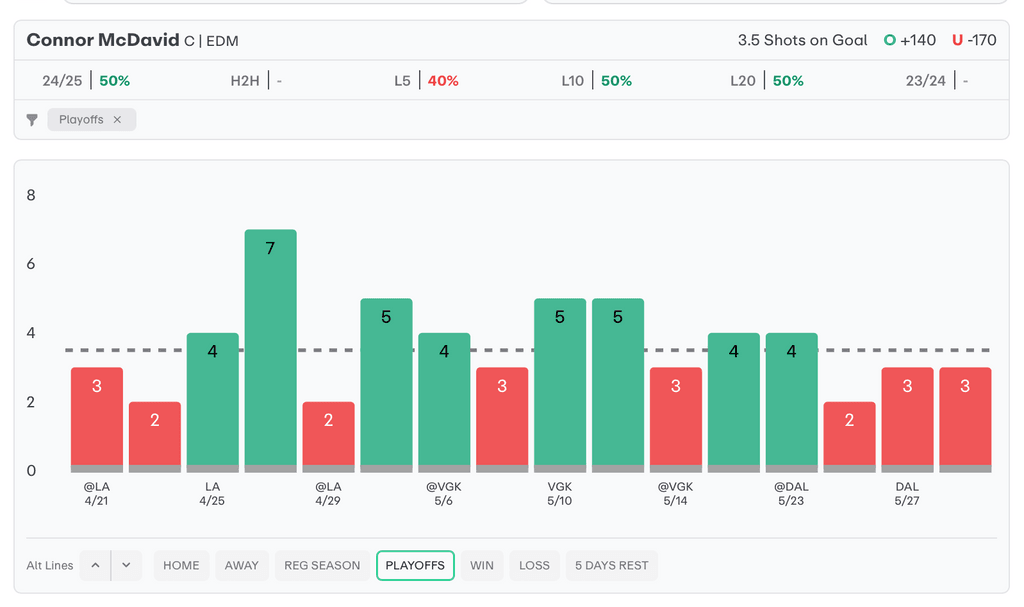The image size is (1024, 607).
Task: Click the "@VGK 5/14" axis label
Action: click(676, 494)
